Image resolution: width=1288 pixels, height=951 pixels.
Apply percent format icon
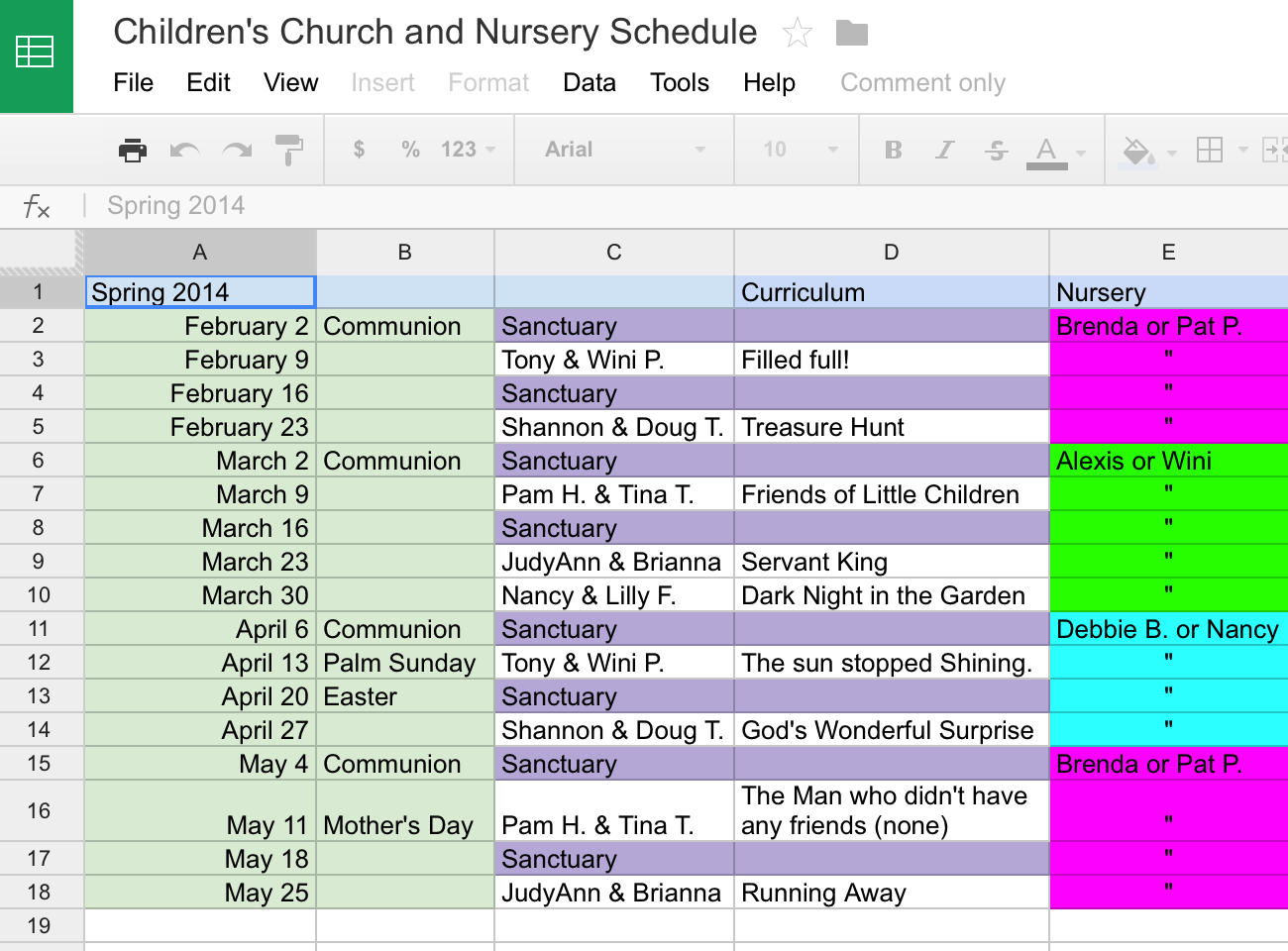point(410,150)
